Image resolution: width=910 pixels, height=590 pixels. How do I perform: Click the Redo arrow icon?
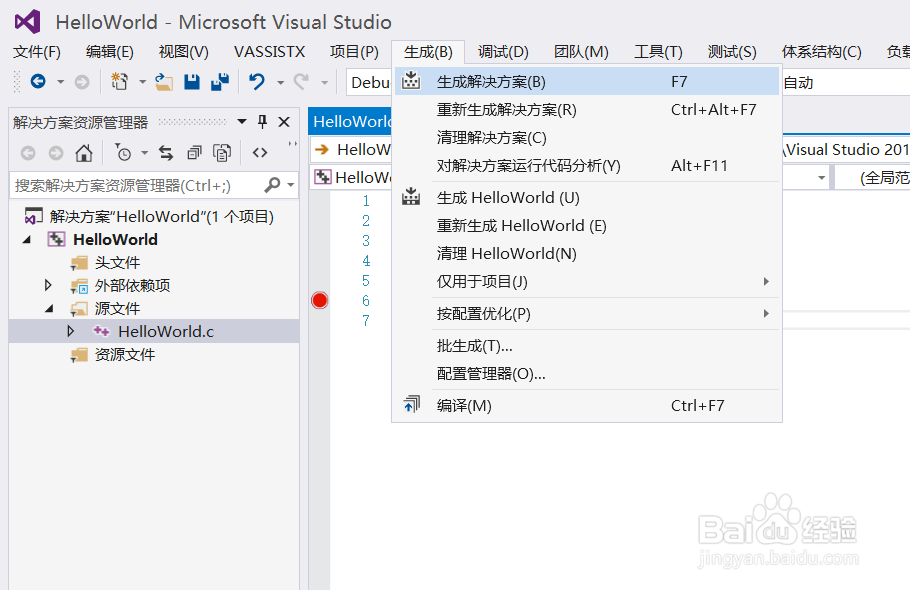click(x=301, y=82)
